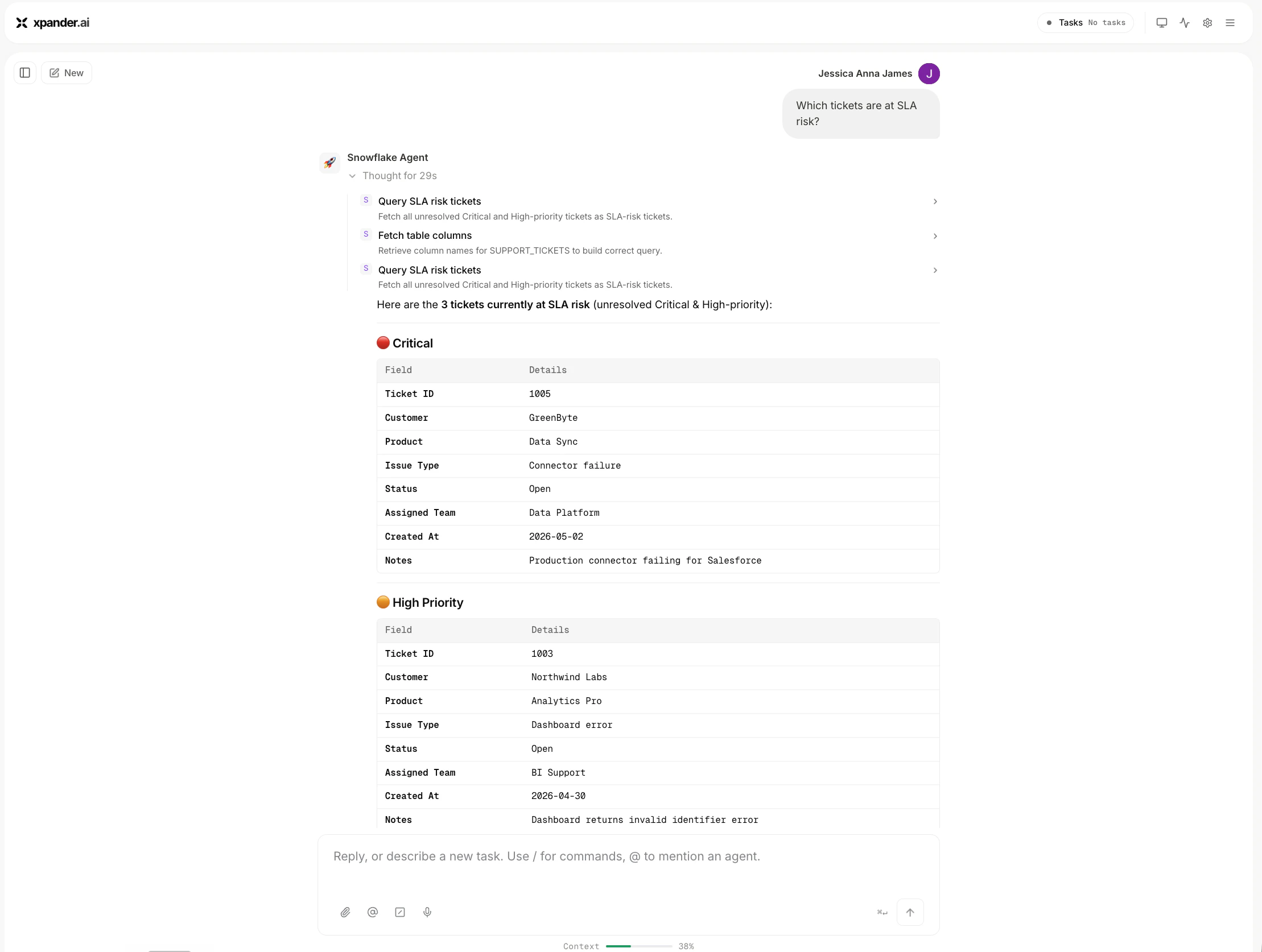Select the Critical ticket ID 1005

(540, 394)
